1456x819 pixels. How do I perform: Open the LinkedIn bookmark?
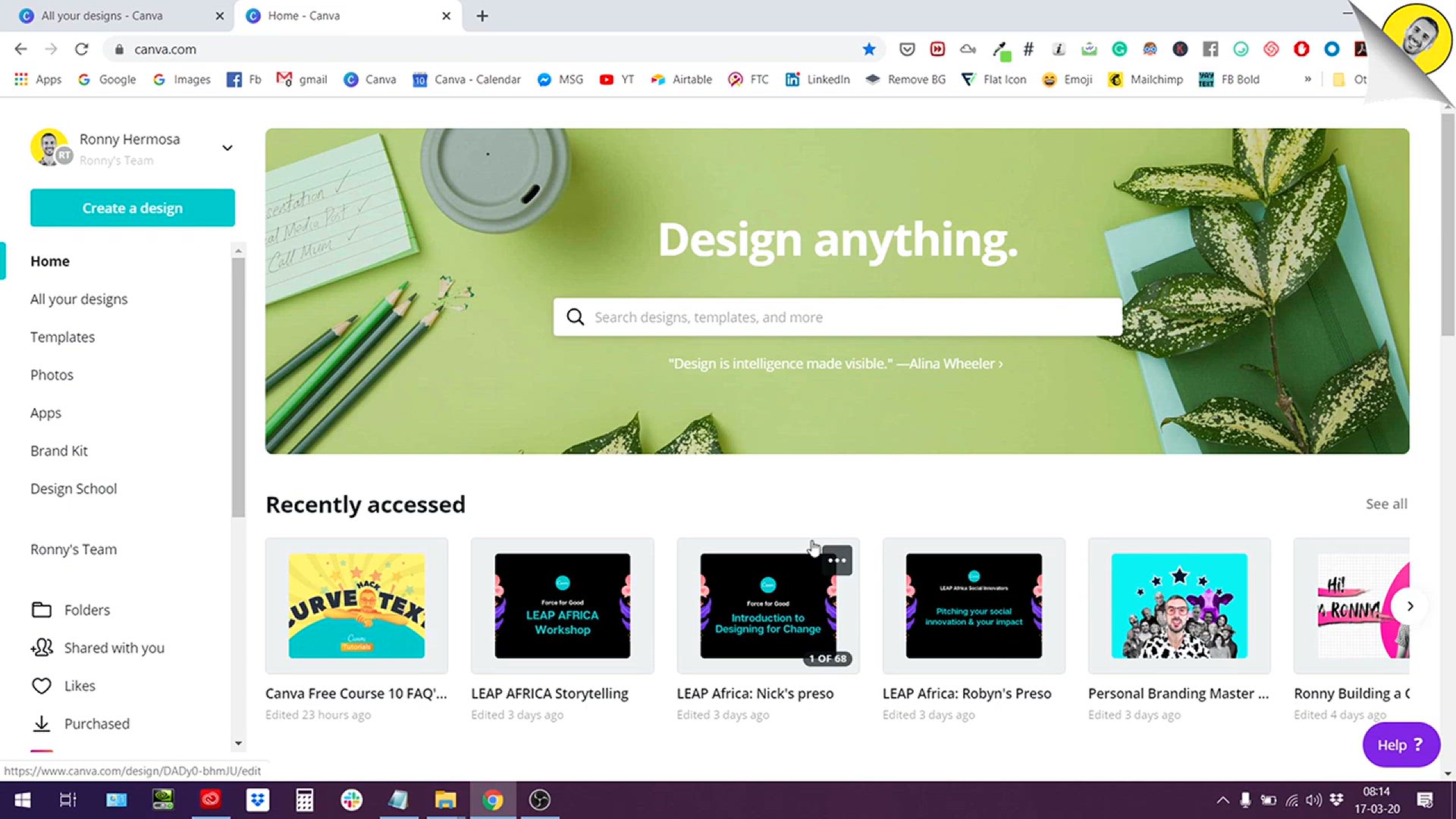[817, 80]
